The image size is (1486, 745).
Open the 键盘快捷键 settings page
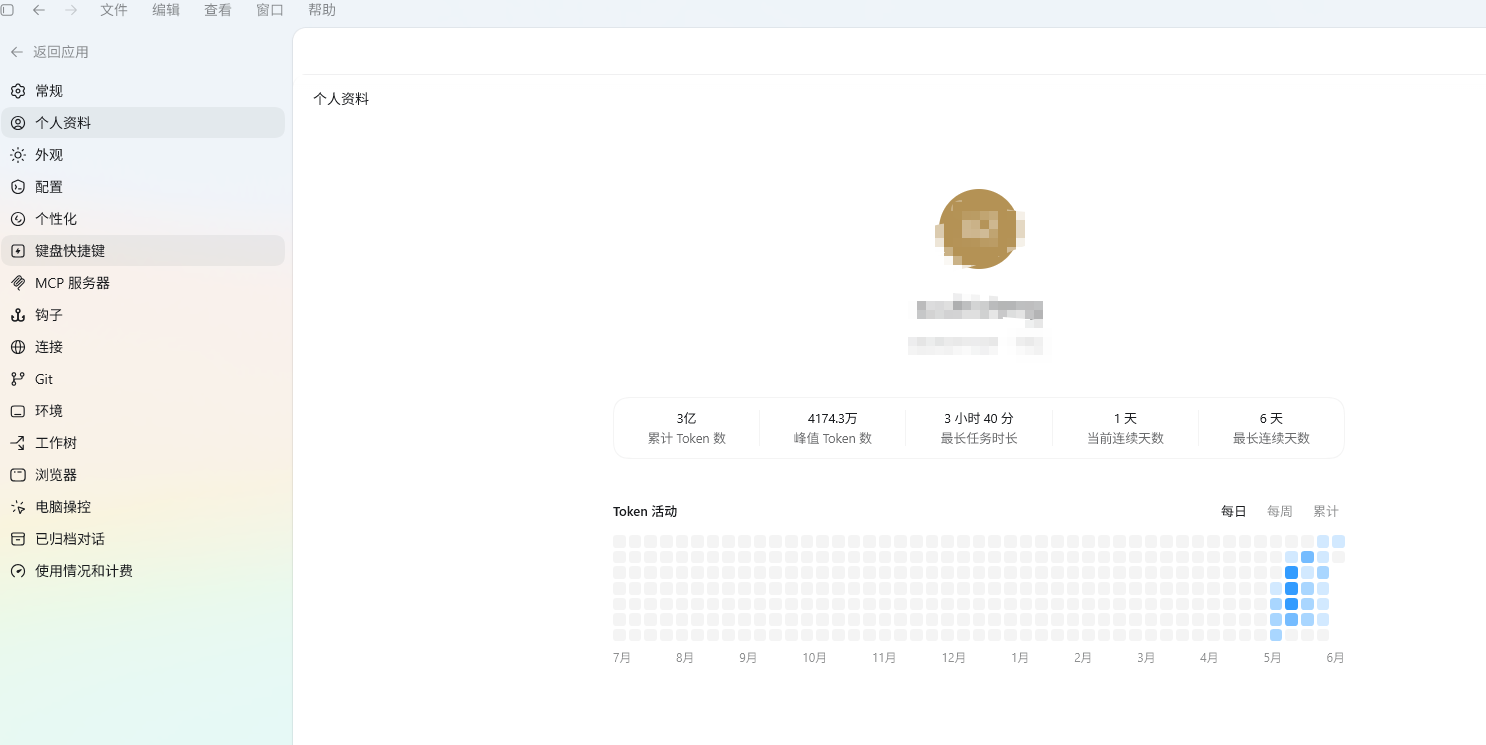(142, 251)
